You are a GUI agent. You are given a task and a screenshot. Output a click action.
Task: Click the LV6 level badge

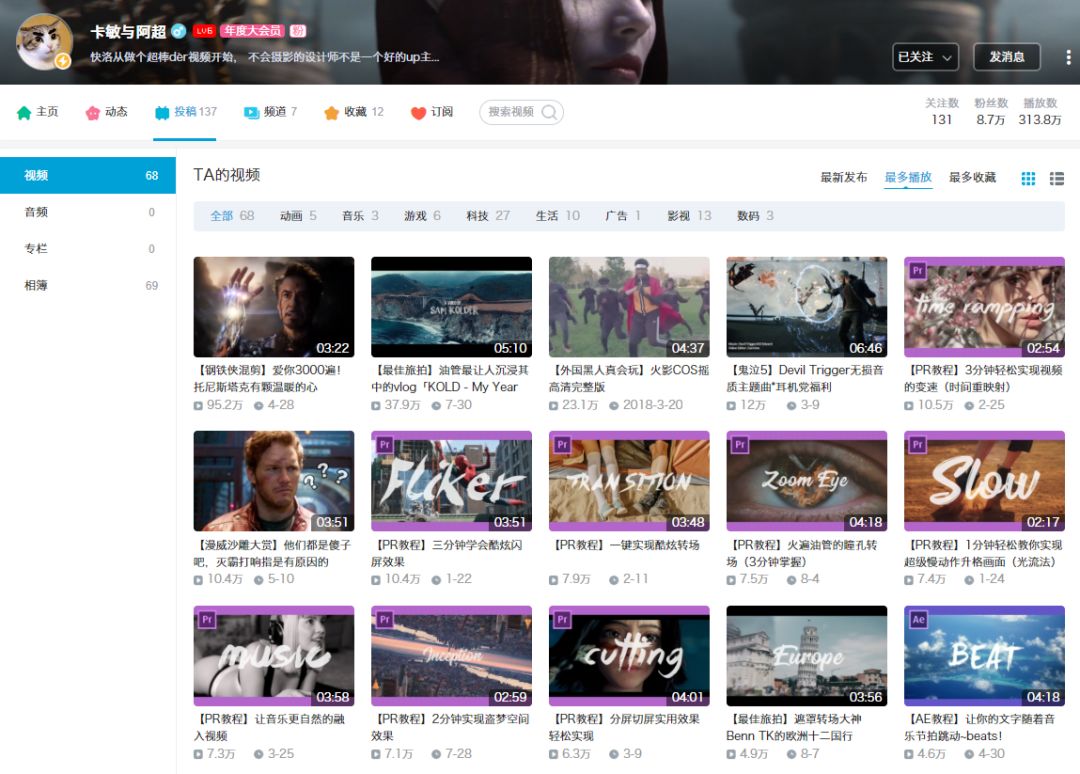click(x=204, y=31)
